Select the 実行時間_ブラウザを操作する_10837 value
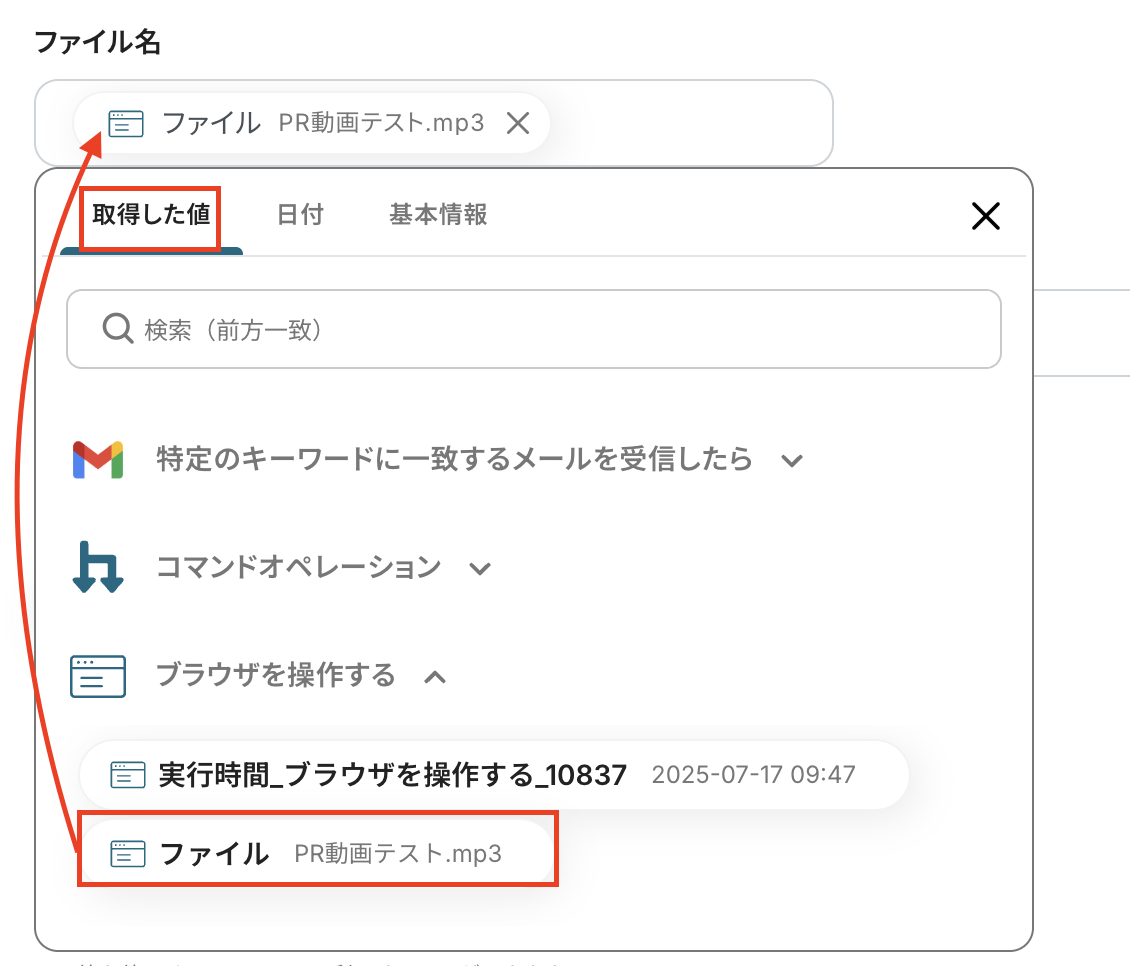Viewport: 1130px width, 966px height. (392, 774)
